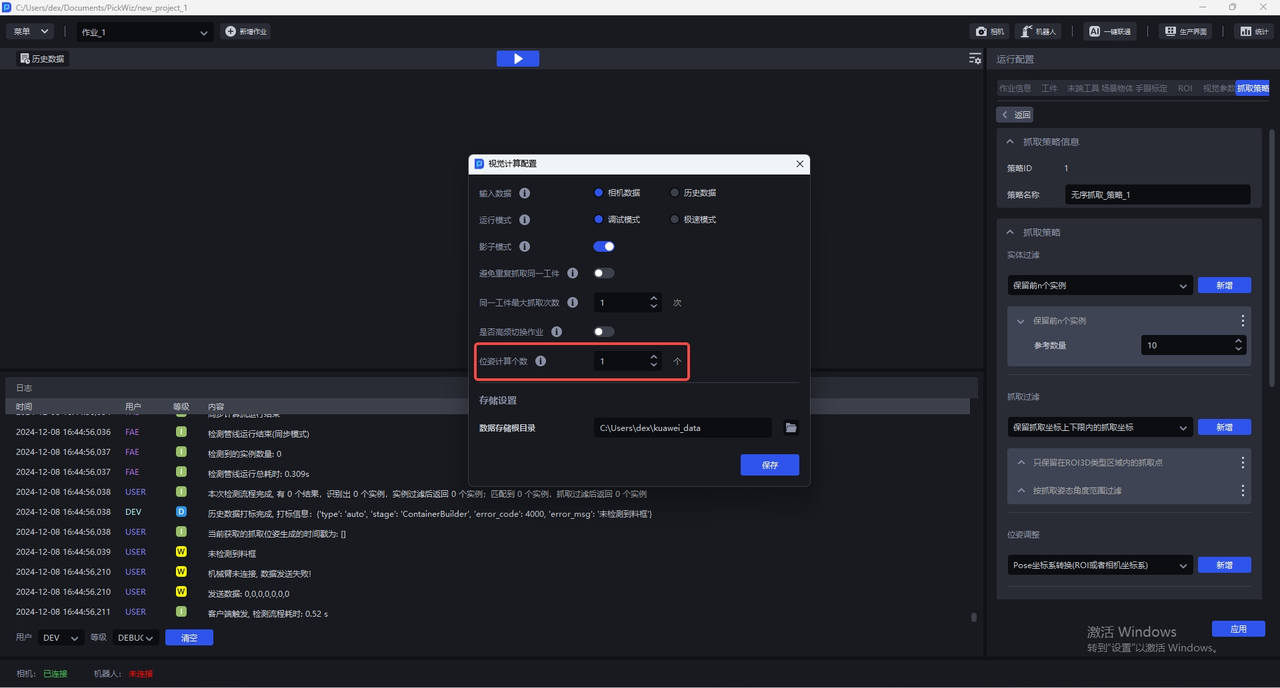
Task: Click 保存 to save the configuration
Action: pos(769,465)
